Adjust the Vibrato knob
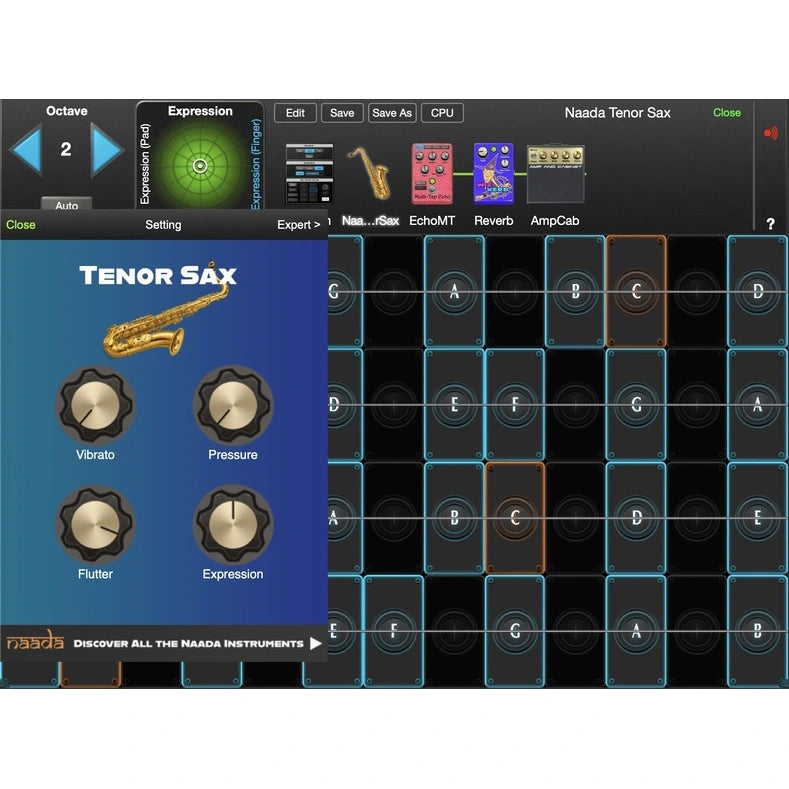Image resolution: width=789 pixels, height=789 pixels. [95, 405]
